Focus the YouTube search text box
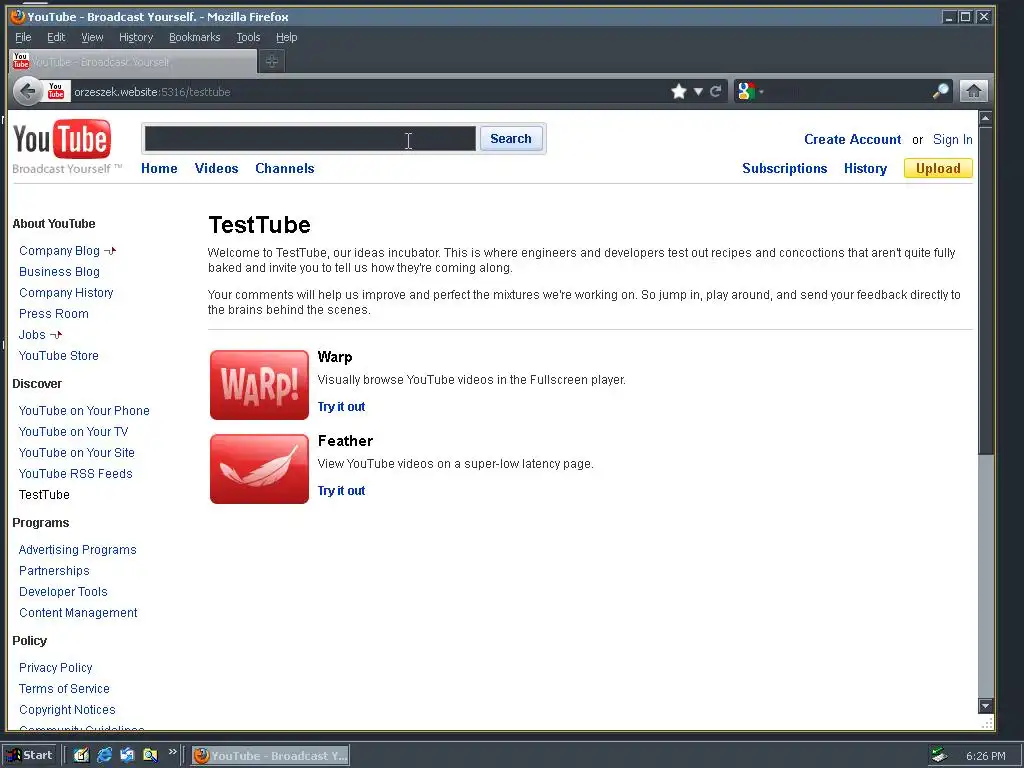The height and width of the screenshot is (768, 1024). [310, 138]
